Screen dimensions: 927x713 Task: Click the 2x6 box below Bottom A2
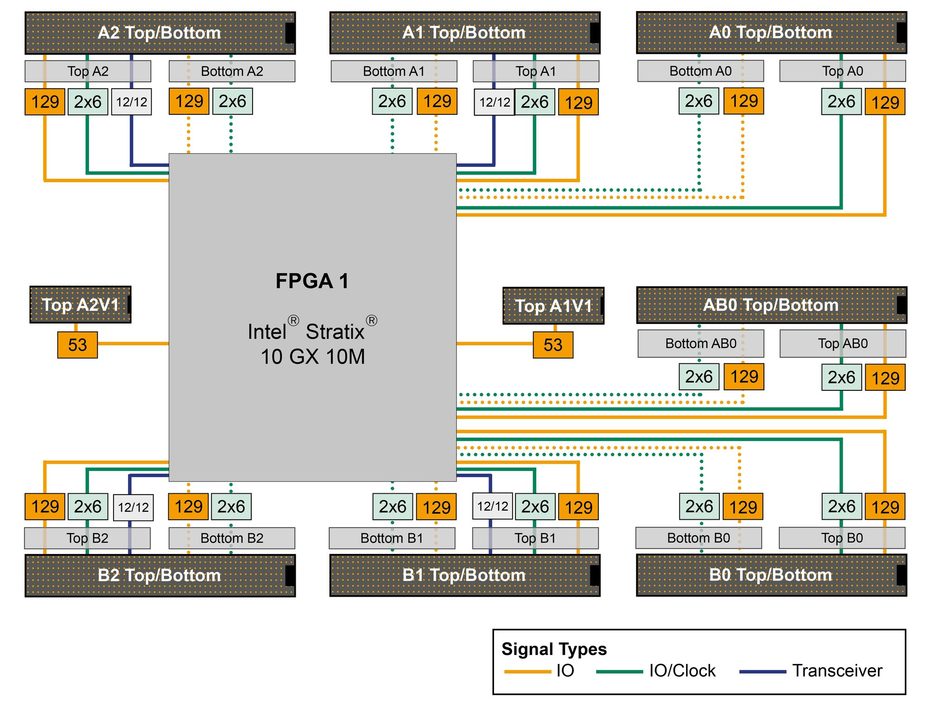point(232,101)
